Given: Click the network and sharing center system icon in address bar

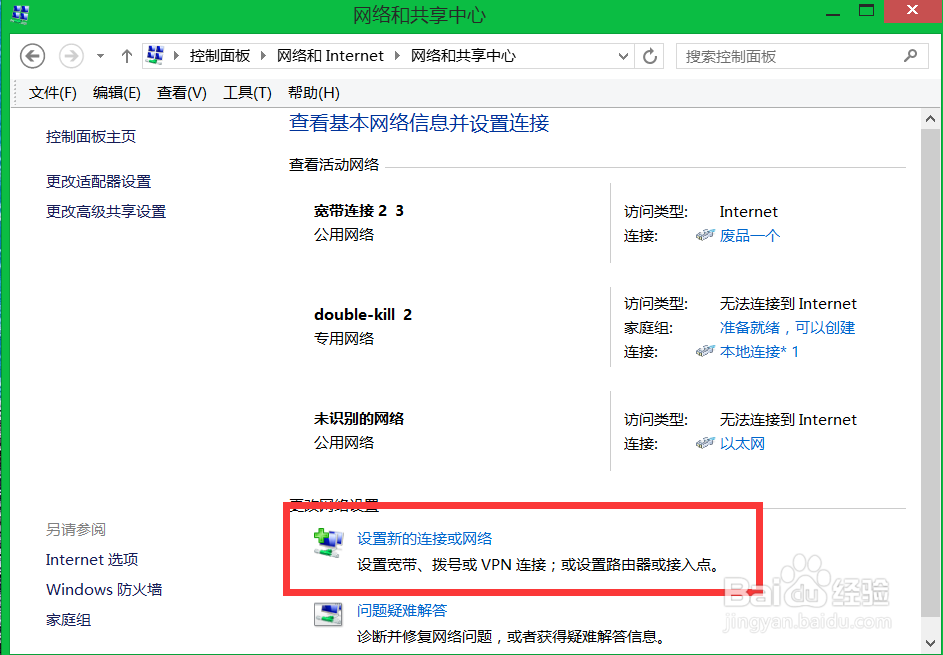Looking at the screenshot, I should pyautogui.click(x=153, y=56).
